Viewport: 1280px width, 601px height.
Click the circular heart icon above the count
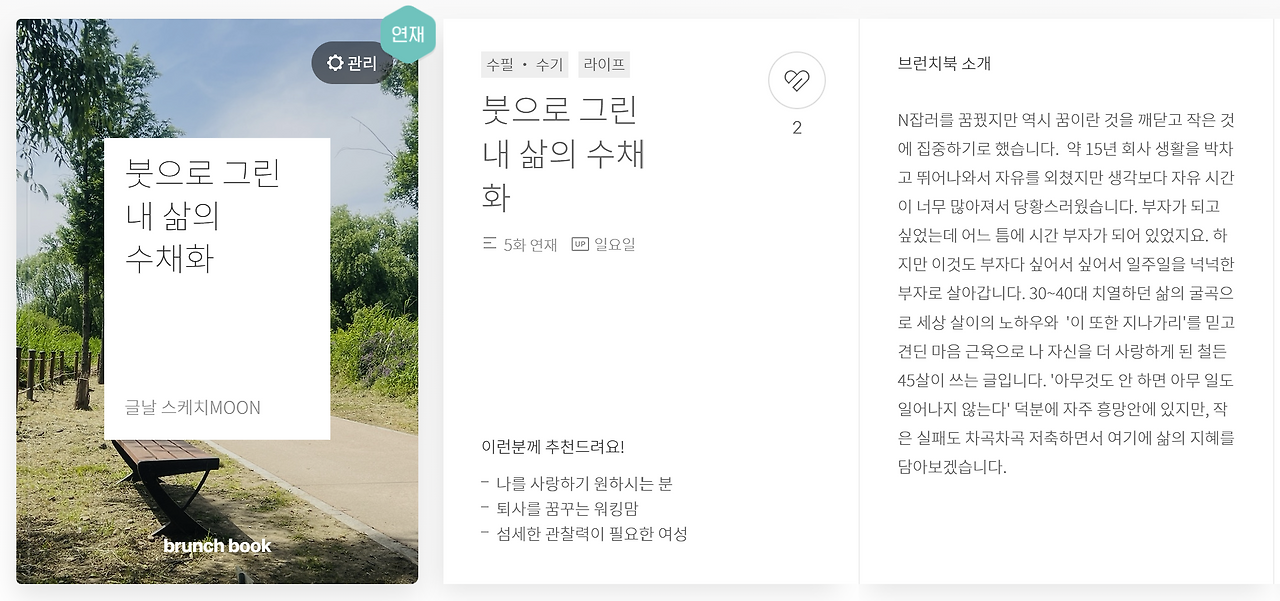[x=796, y=80]
